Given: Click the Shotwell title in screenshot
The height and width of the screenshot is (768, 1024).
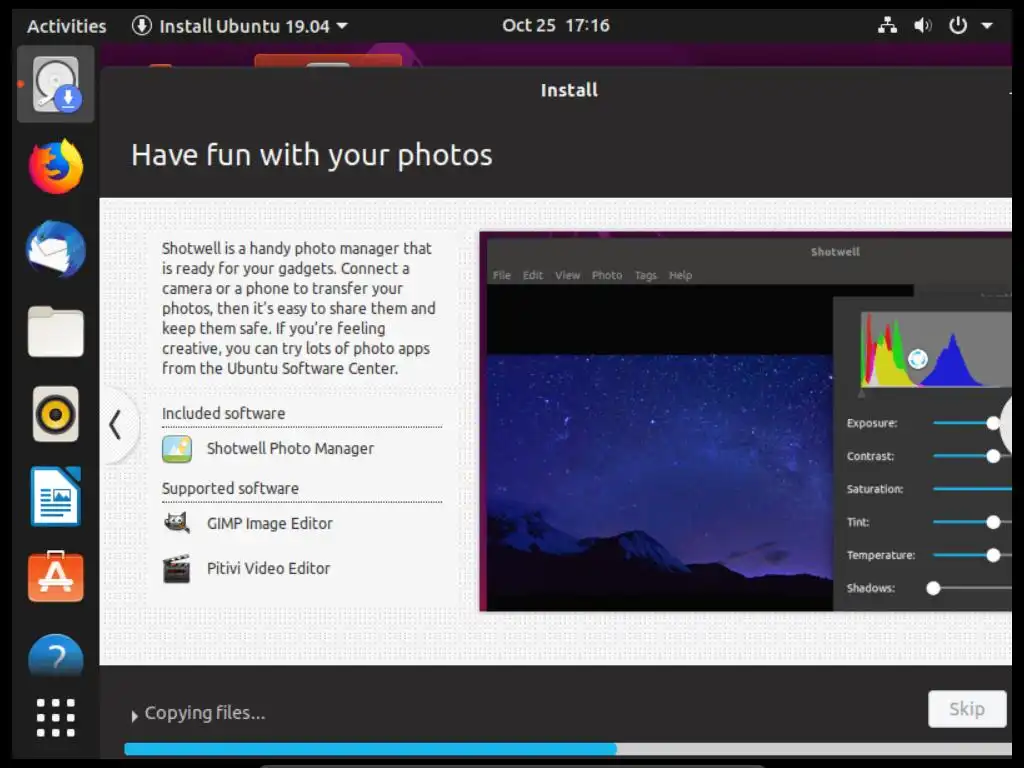Looking at the screenshot, I should click(x=835, y=252).
